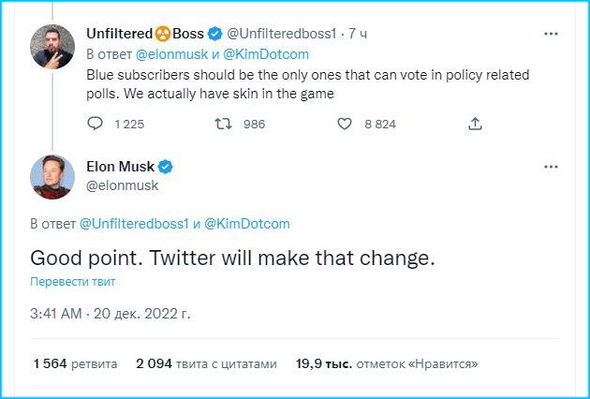
Task: Open @KimDotcom mention in Musk's reply
Action: [247, 224]
